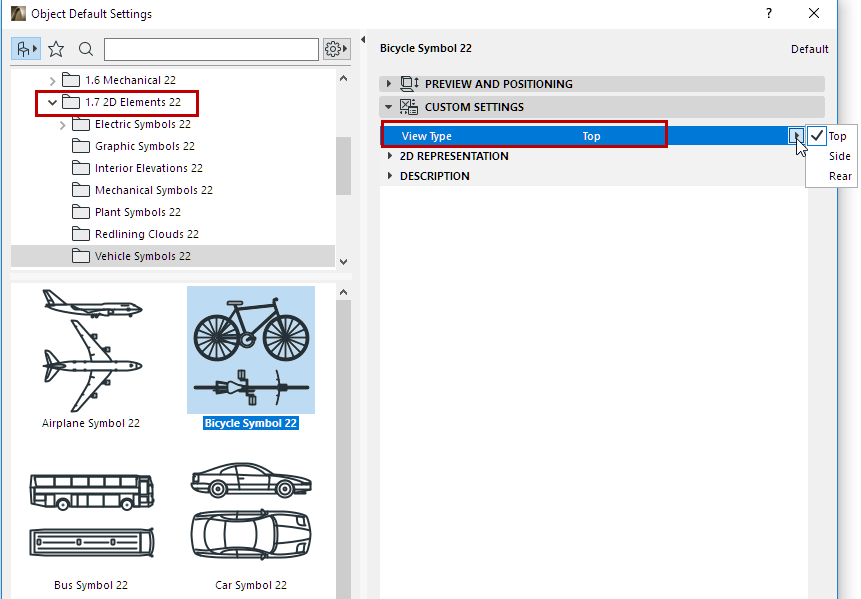
Task: Click the Bicycle Symbol 22 name label
Action: (x=251, y=423)
